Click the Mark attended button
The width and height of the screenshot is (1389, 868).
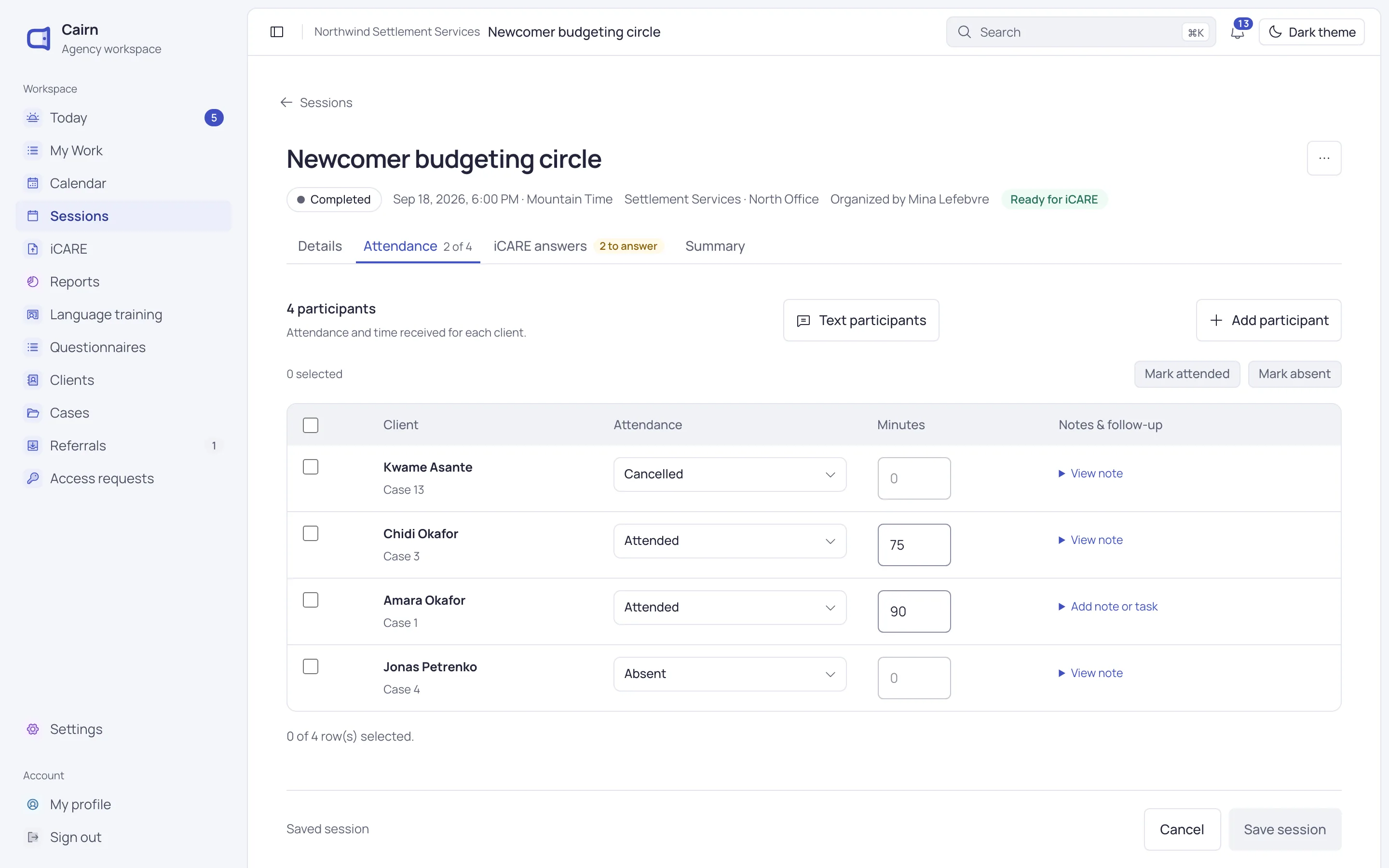pos(1187,374)
